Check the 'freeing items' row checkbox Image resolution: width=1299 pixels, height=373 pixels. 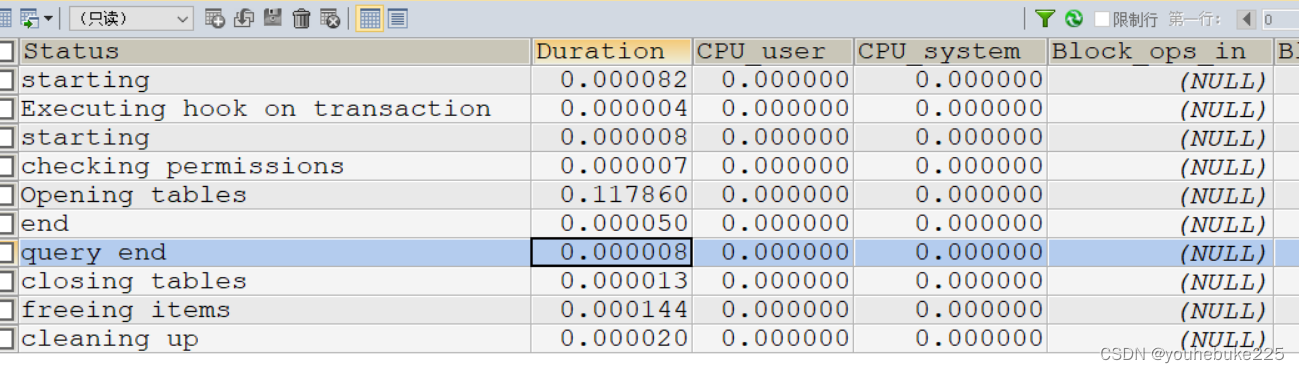8,310
